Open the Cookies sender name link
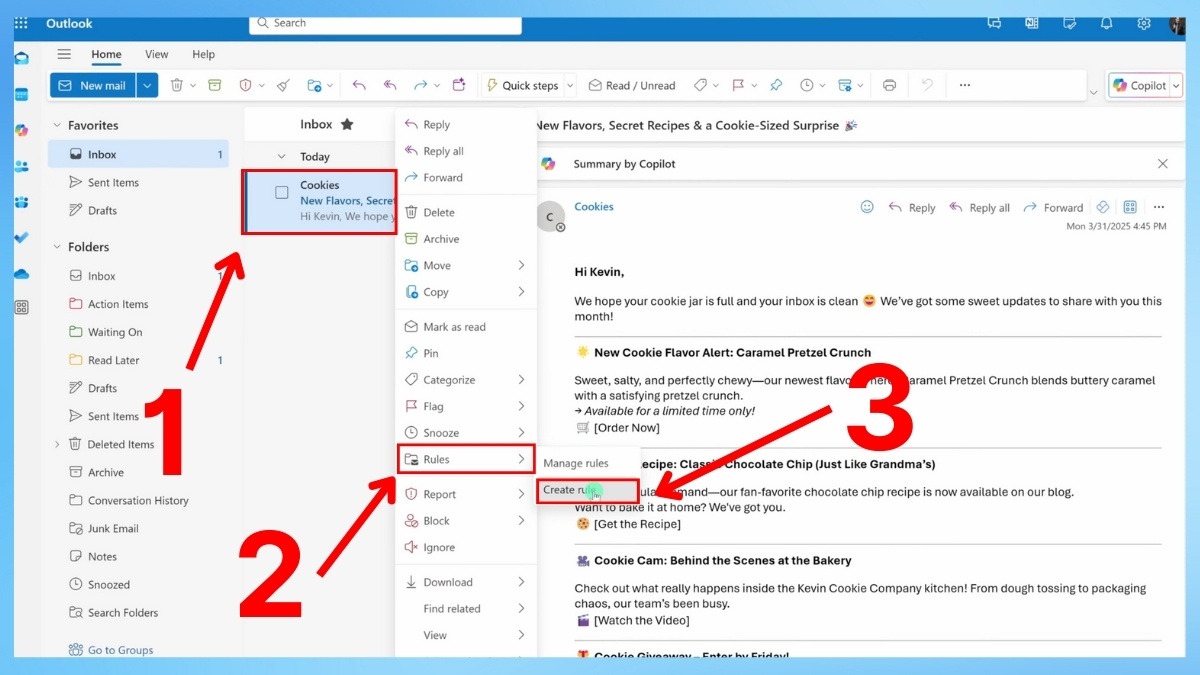 pos(594,207)
